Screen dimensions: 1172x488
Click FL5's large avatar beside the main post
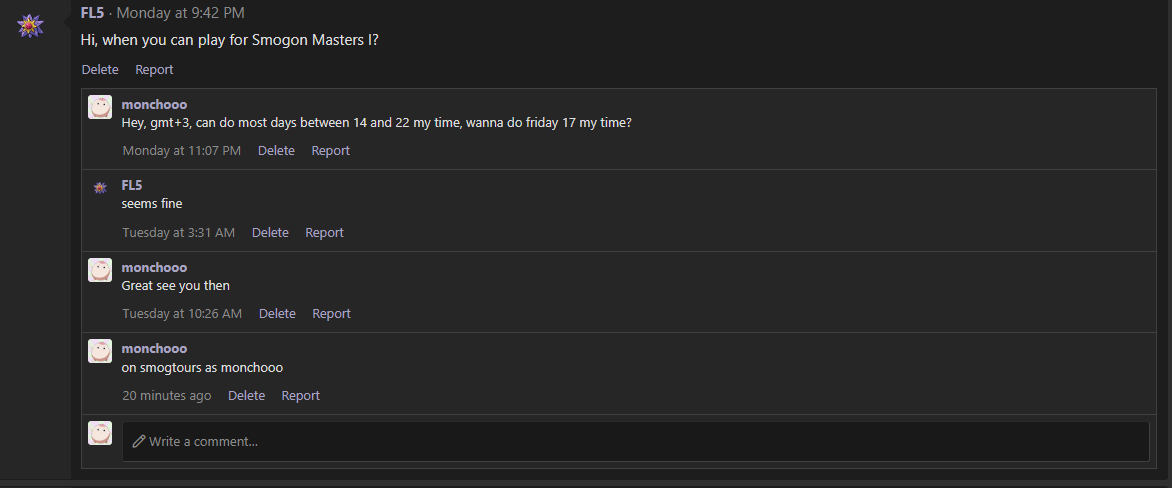pos(30,26)
